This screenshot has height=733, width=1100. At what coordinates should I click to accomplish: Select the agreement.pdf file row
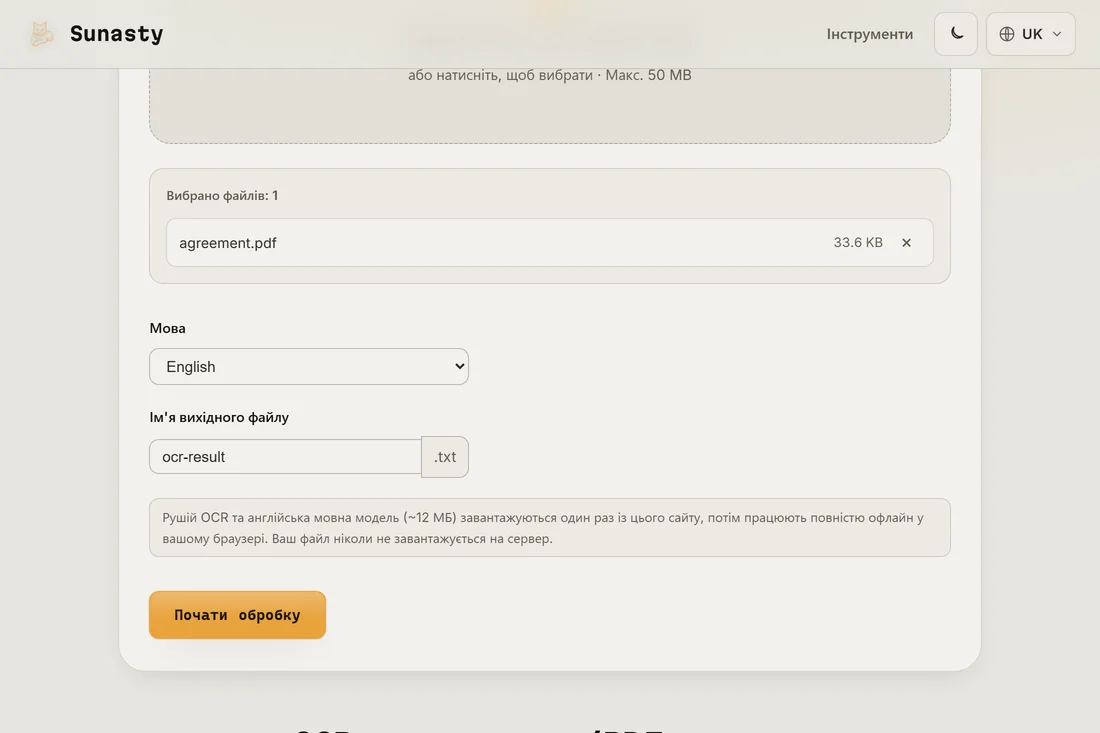[549, 243]
